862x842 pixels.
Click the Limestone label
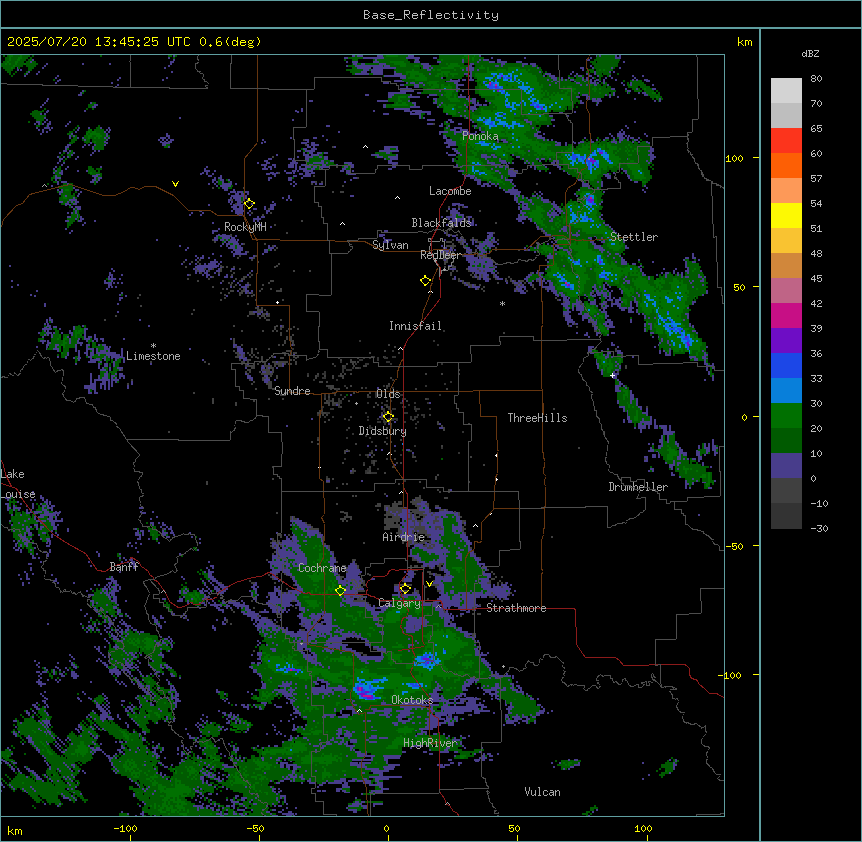click(x=153, y=356)
